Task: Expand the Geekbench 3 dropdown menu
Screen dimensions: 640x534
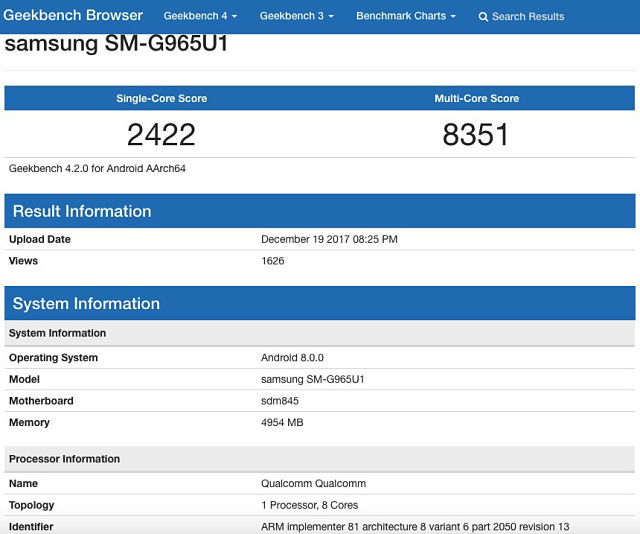Action: pyautogui.click(x=297, y=16)
